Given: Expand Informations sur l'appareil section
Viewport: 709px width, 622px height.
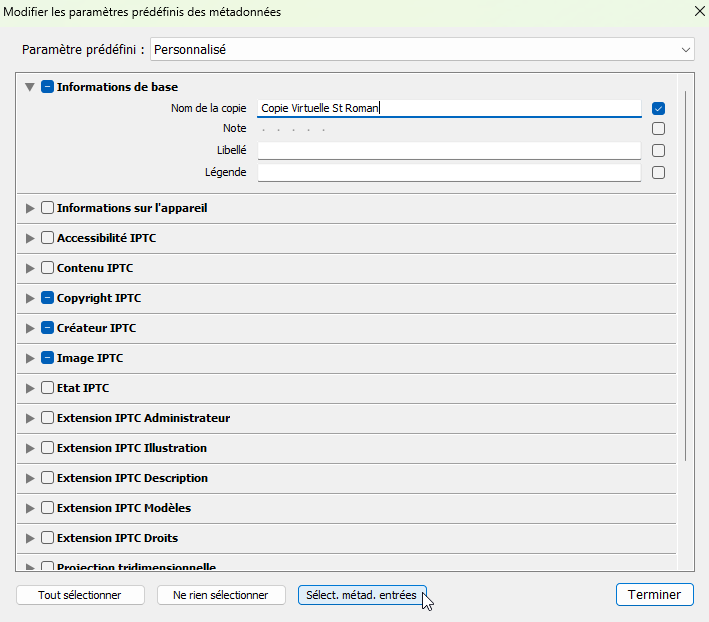Looking at the screenshot, I should click(29, 208).
